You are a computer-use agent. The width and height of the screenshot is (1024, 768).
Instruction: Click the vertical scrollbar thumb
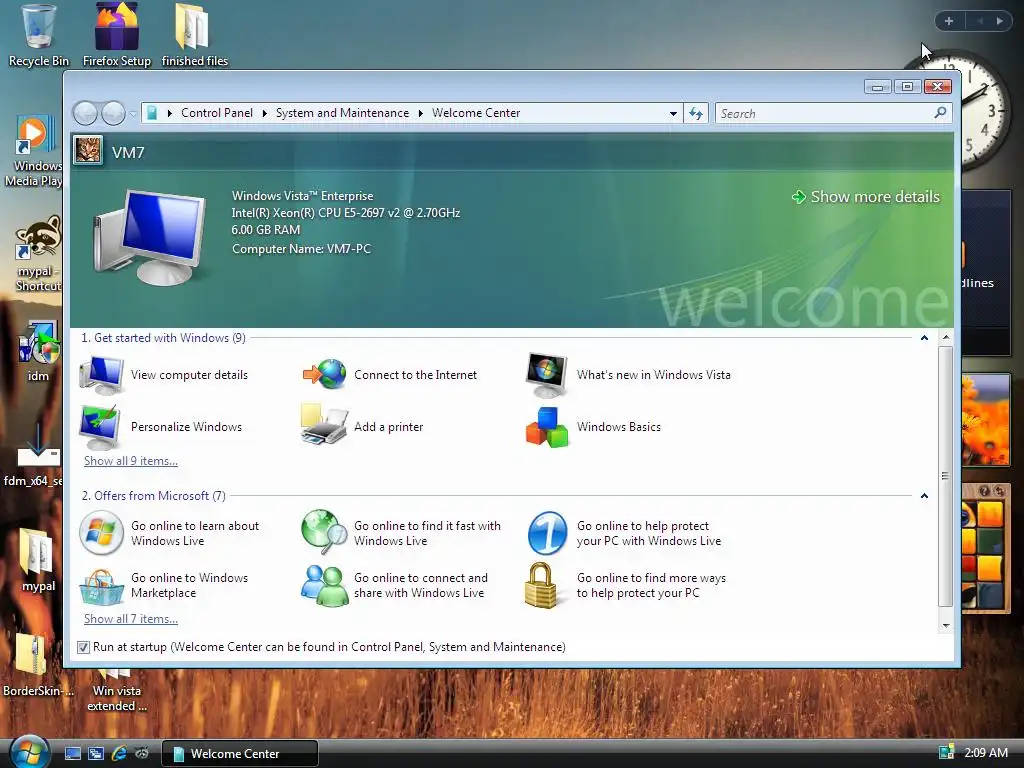coord(946,476)
